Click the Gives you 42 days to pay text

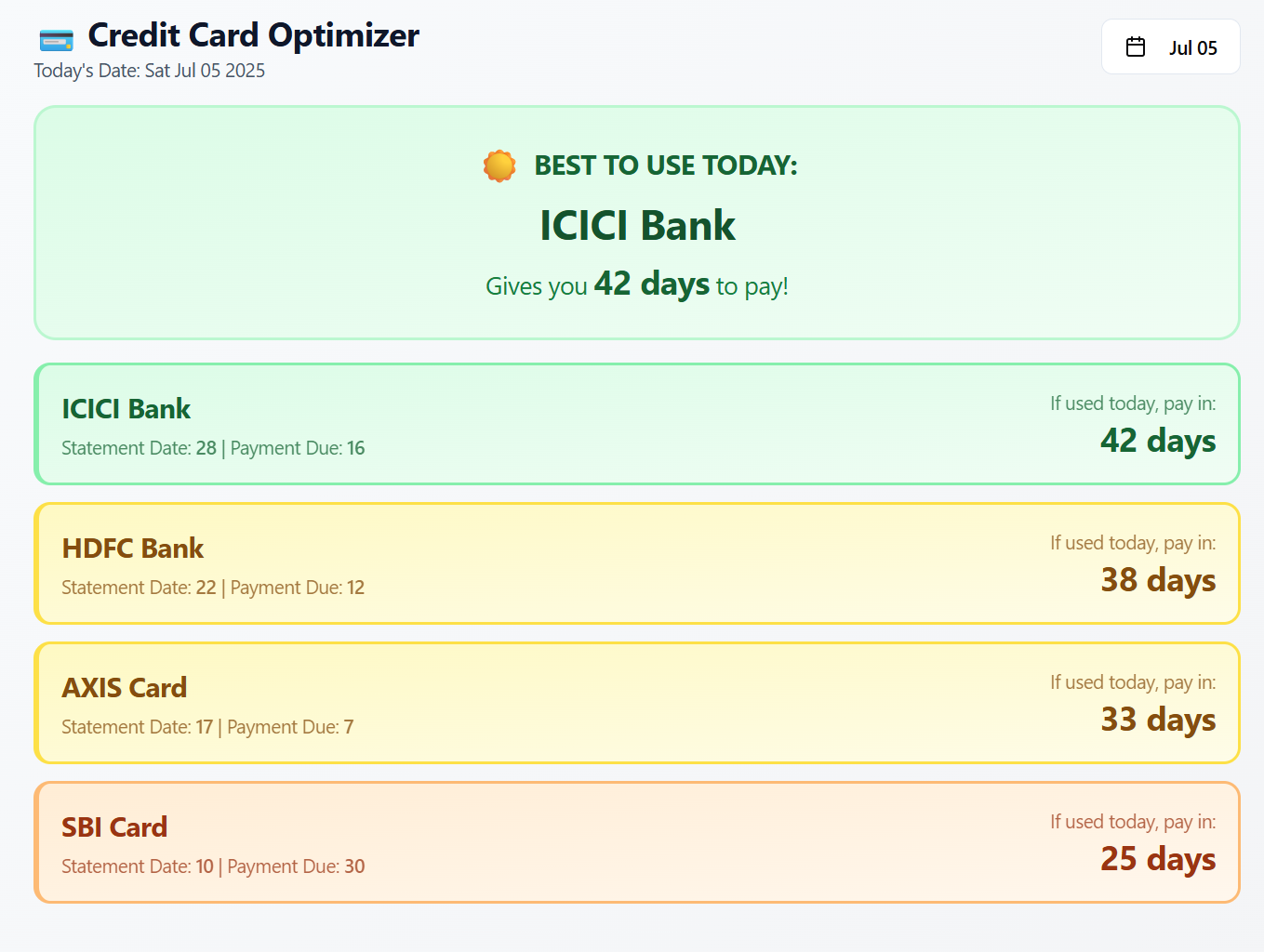point(636,284)
